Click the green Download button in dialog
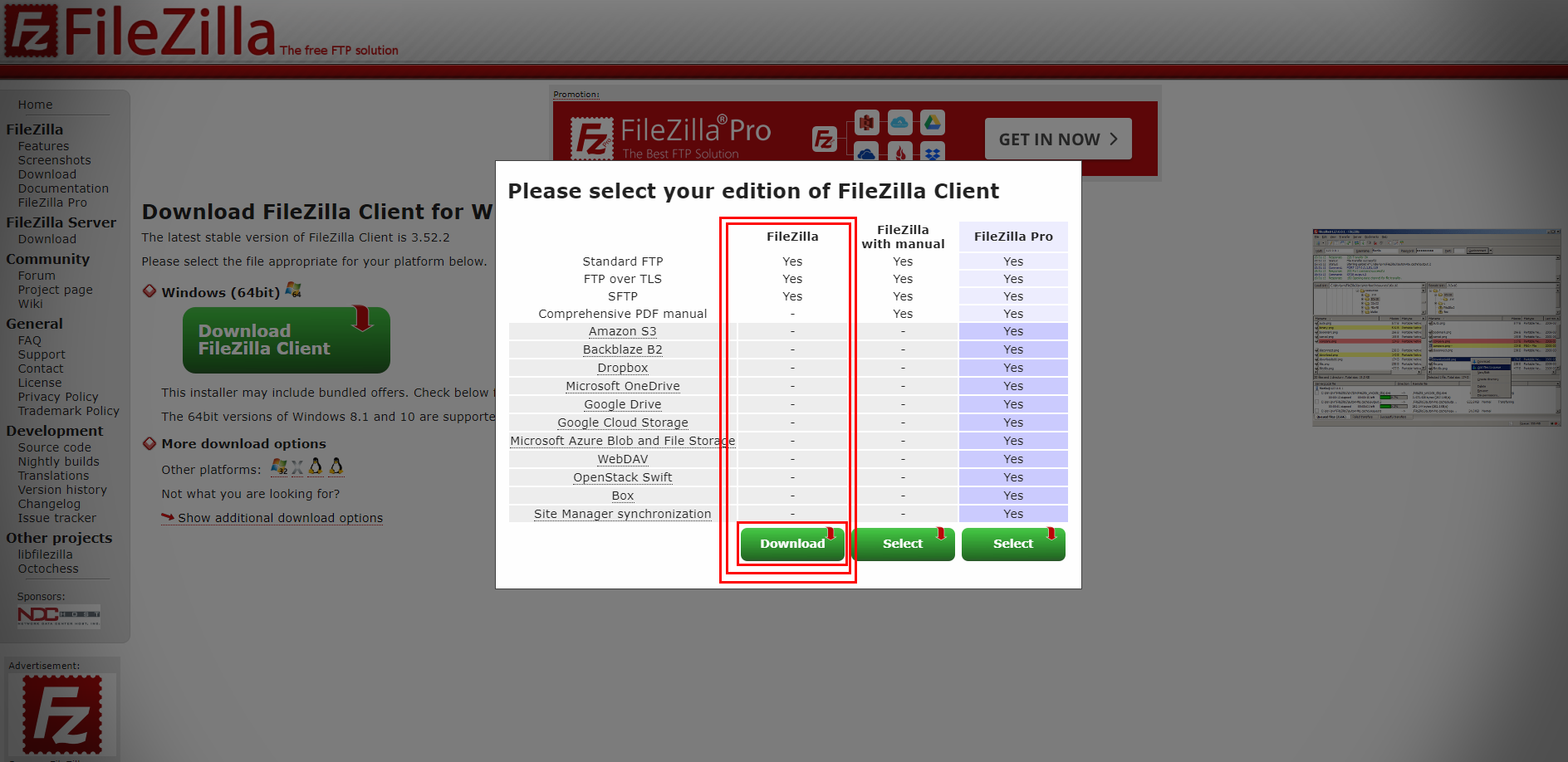Screen dimensions: 1568x762 (792, 544)
